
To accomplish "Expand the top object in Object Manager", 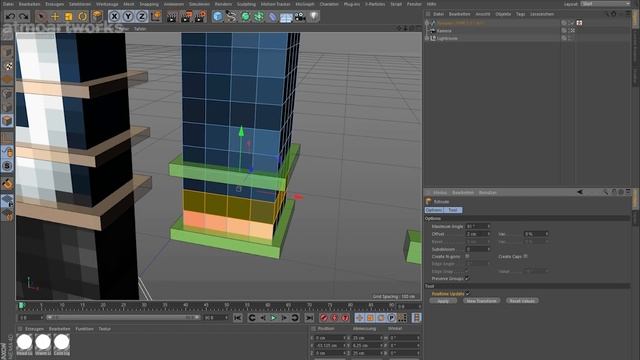I will coord(427,23).
